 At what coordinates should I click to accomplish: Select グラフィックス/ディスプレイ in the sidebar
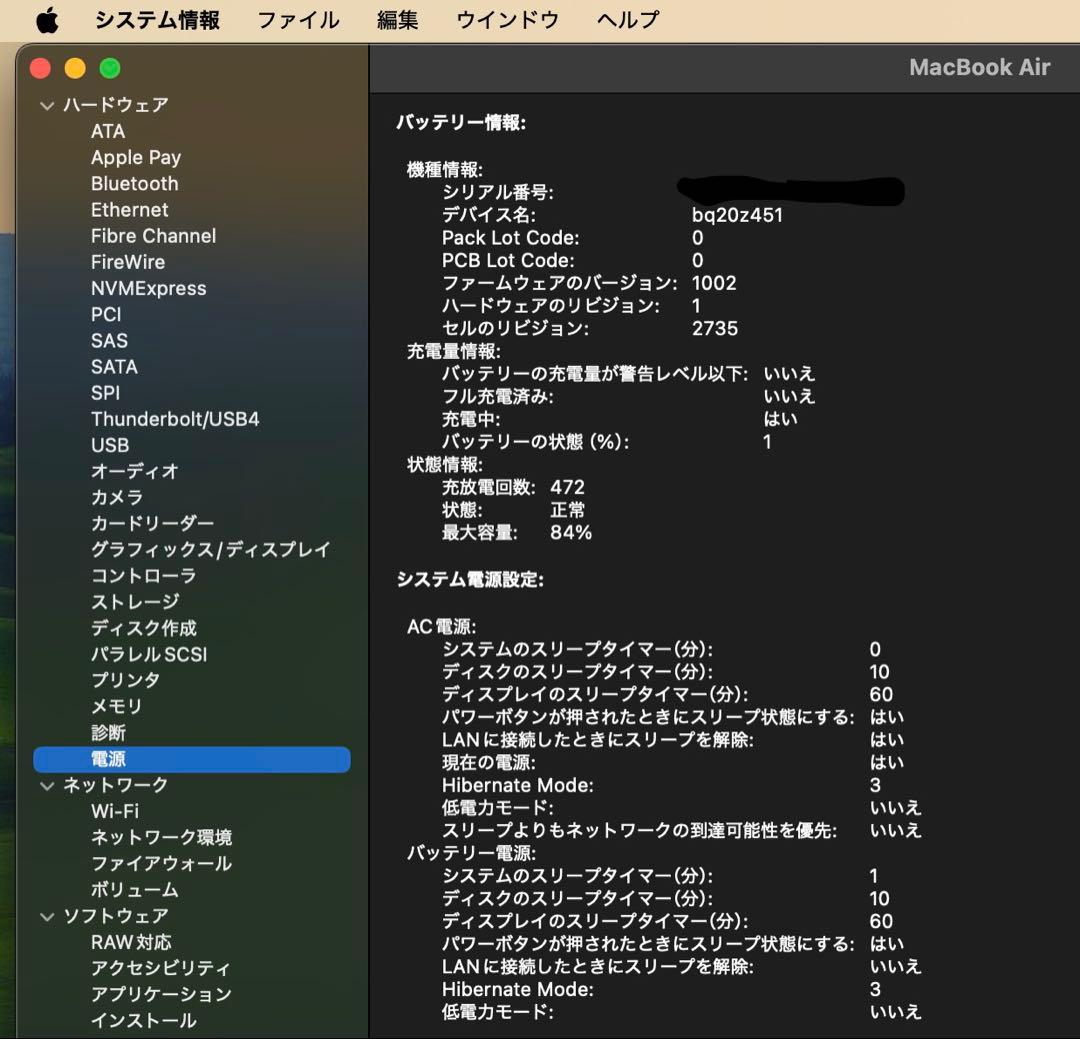point(210,550)
